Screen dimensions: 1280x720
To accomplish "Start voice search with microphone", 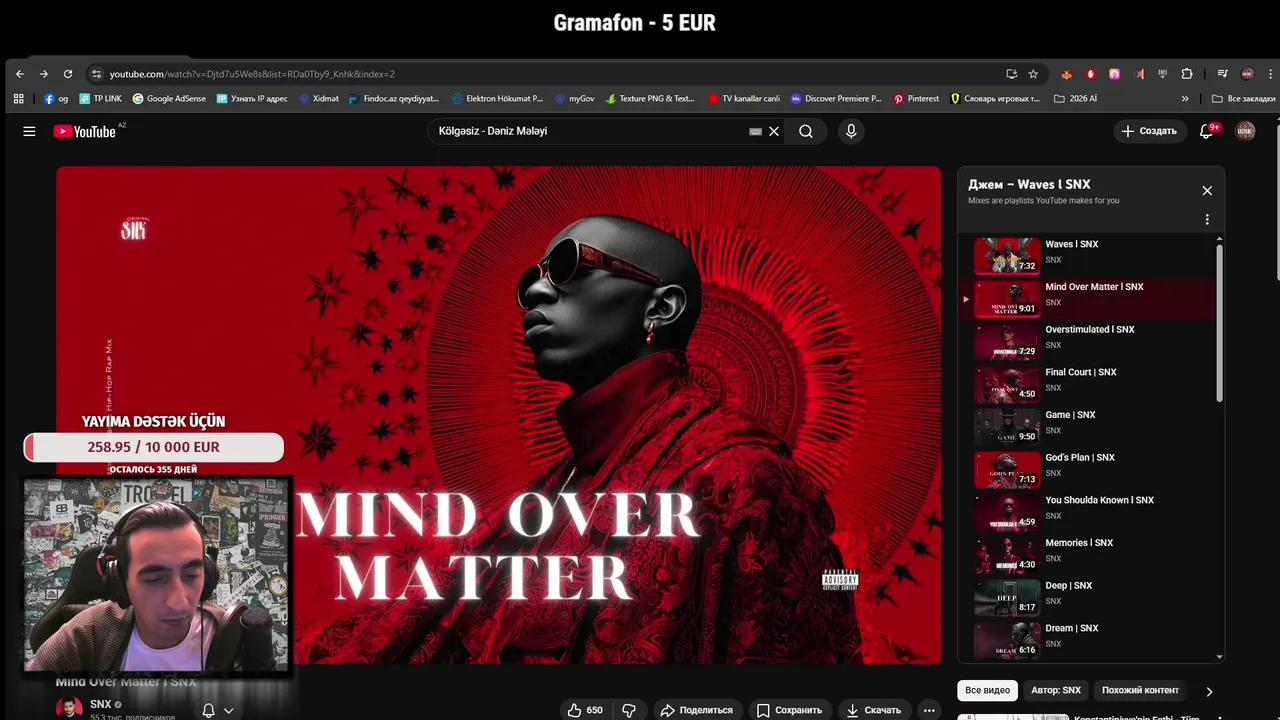I will pos(851,131).
